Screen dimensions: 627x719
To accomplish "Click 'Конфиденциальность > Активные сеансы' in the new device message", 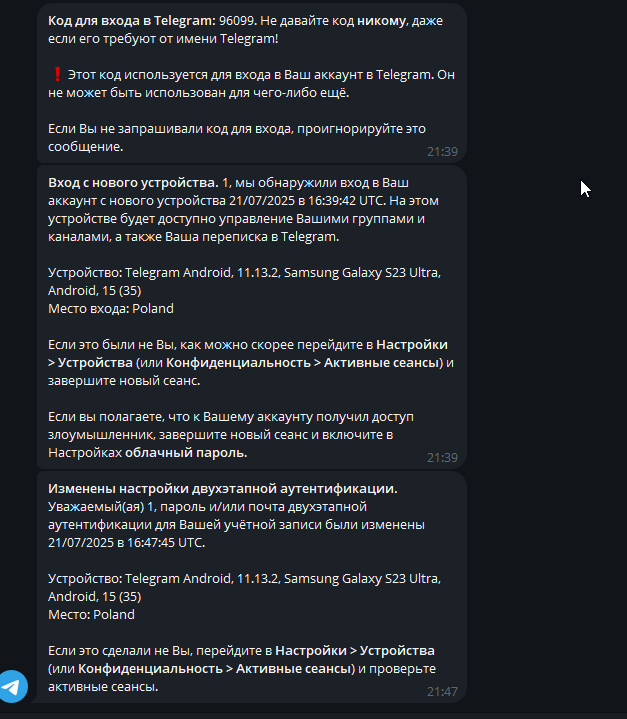I will pos(303,363).
